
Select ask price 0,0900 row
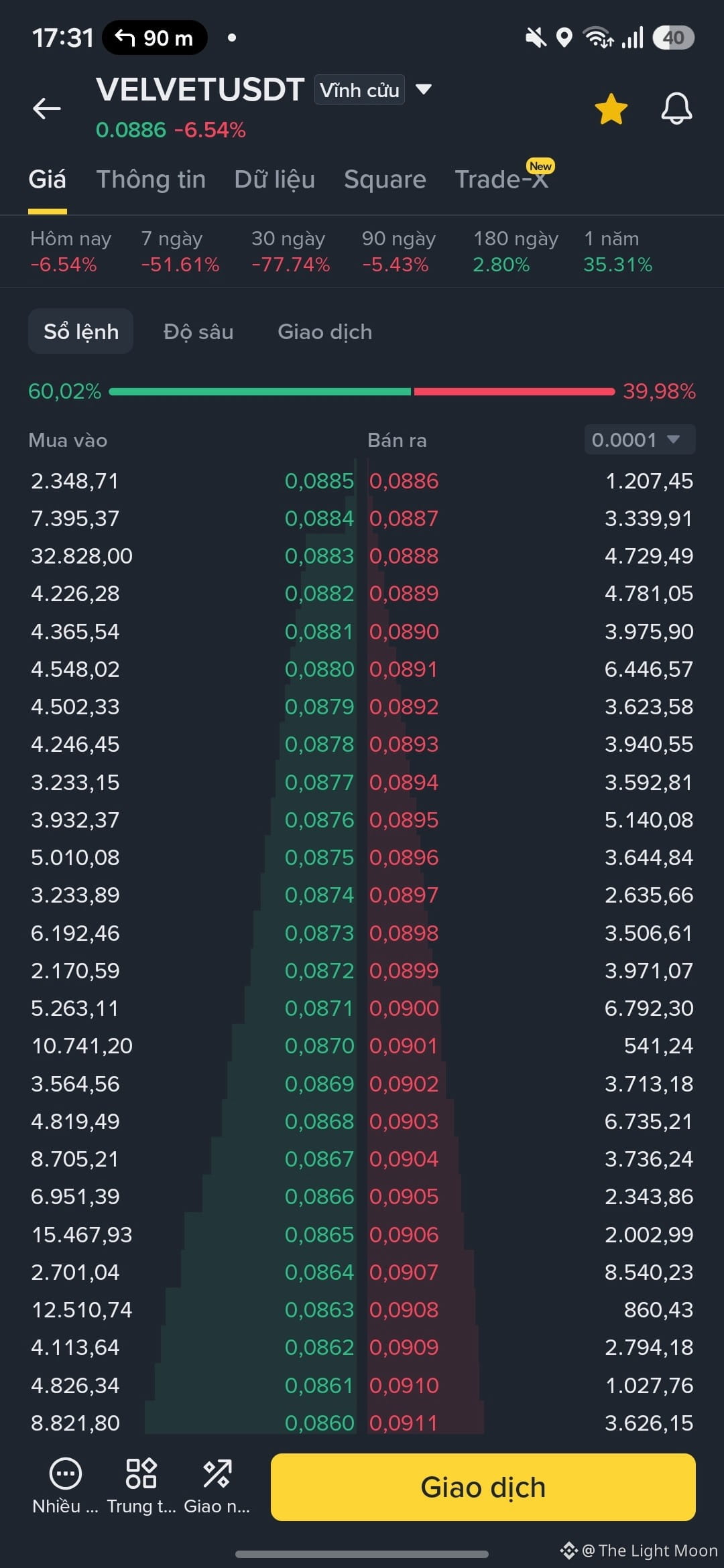point(532,1008)
